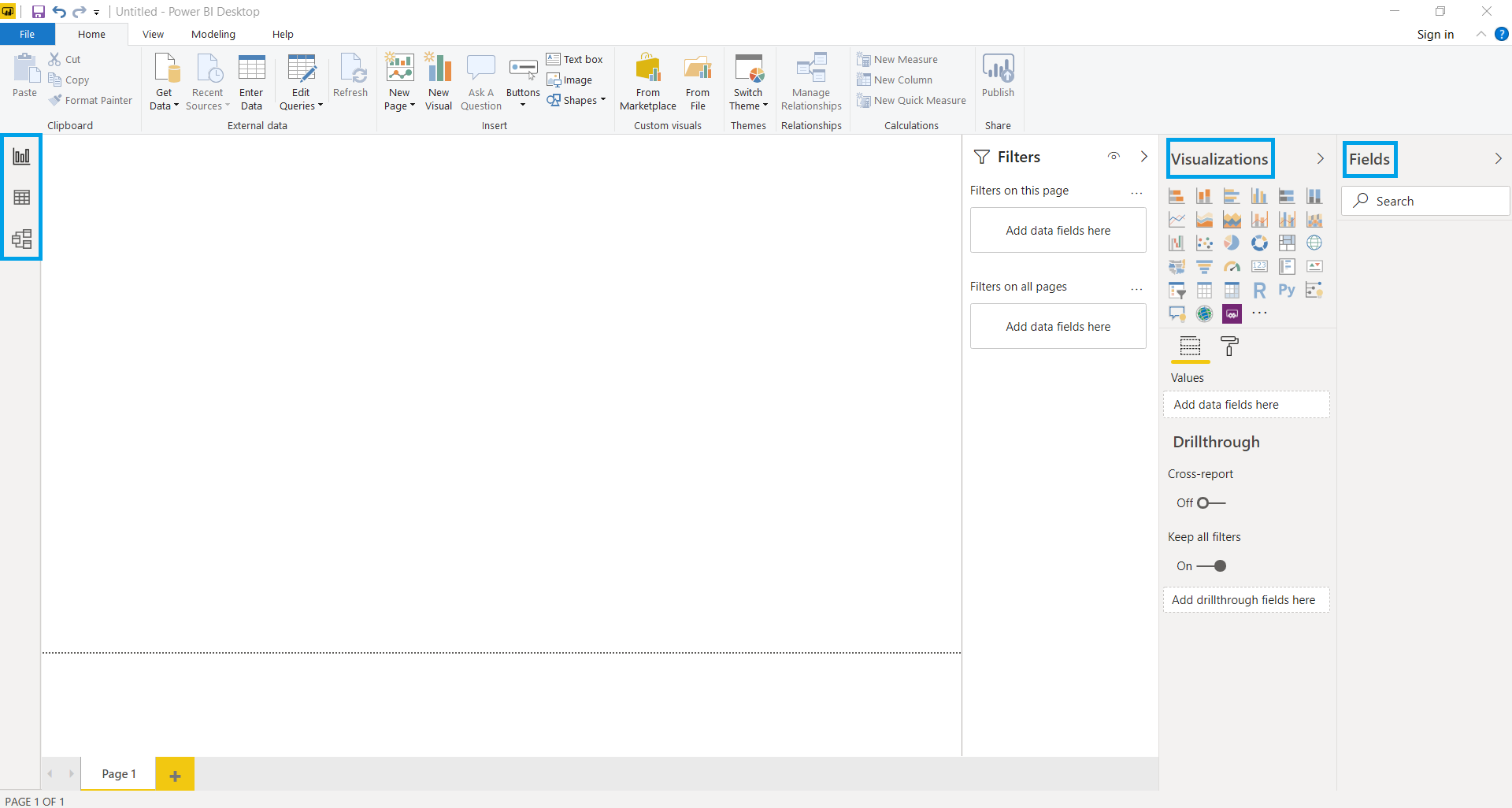Select the Area chart visual
This screenshot has height=808, width=1512.
pyautogui.click(x=1204, y=220)
